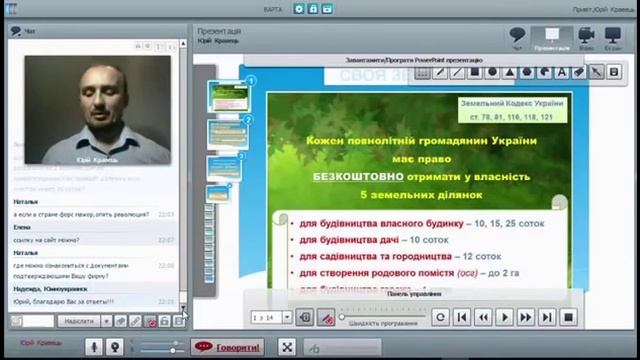Select the text 'A' tool

(x=562, y=73)
